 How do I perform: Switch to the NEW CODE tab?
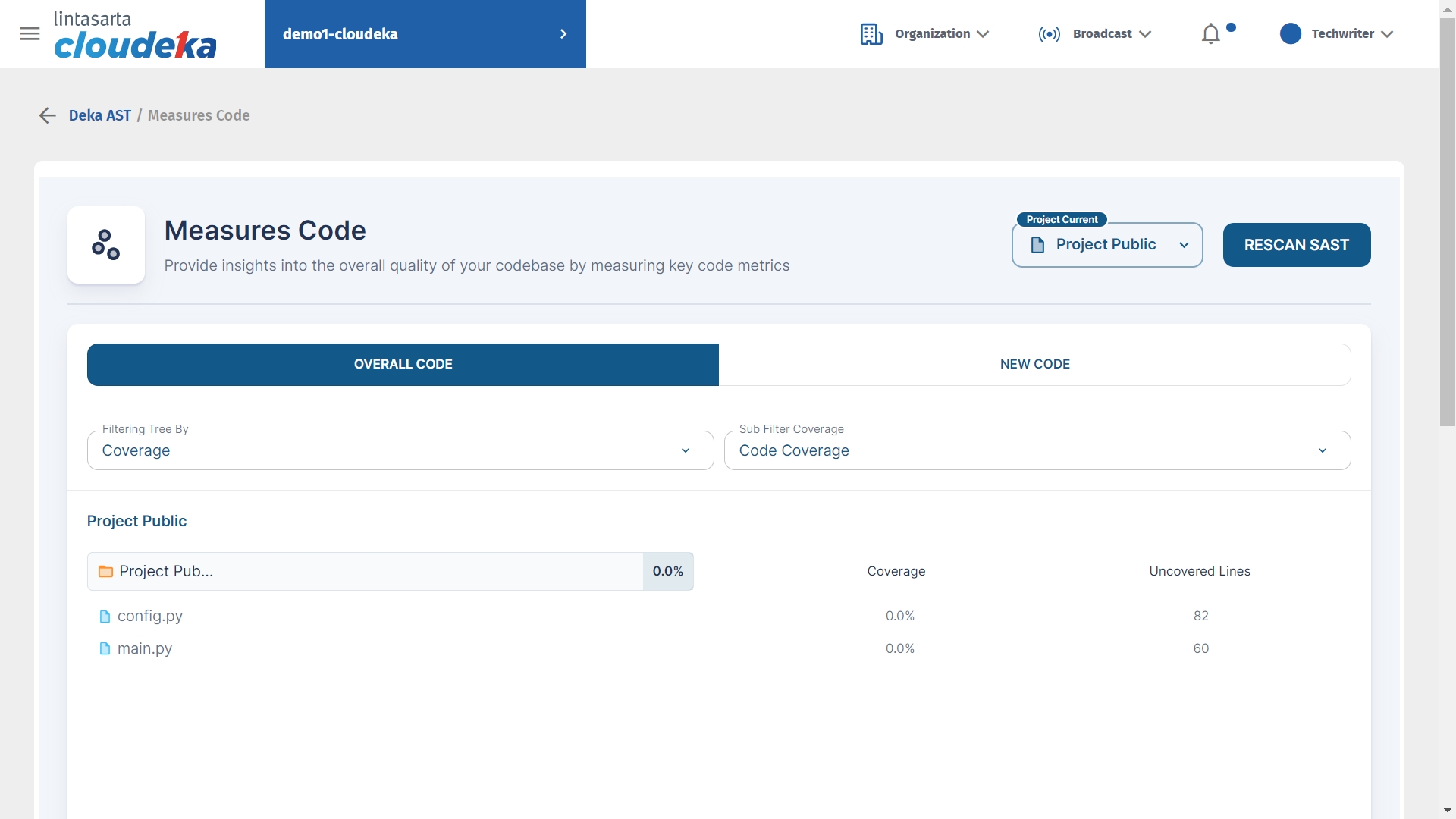(1034, 365)
